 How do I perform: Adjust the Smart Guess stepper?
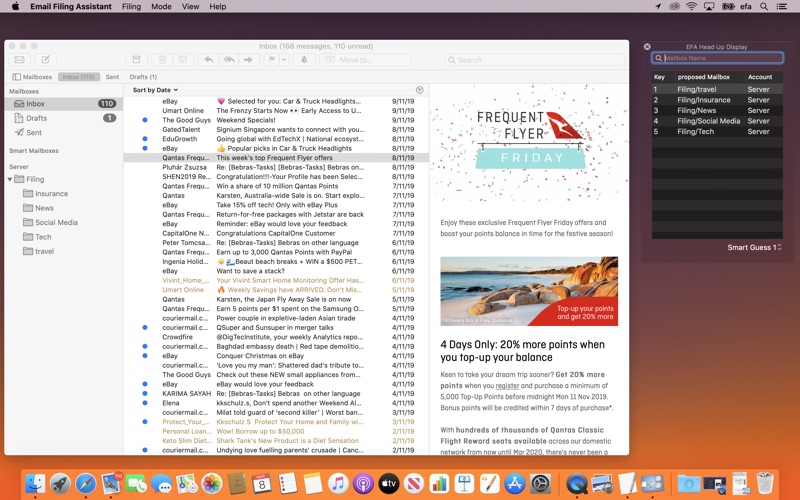pos(779,247)
